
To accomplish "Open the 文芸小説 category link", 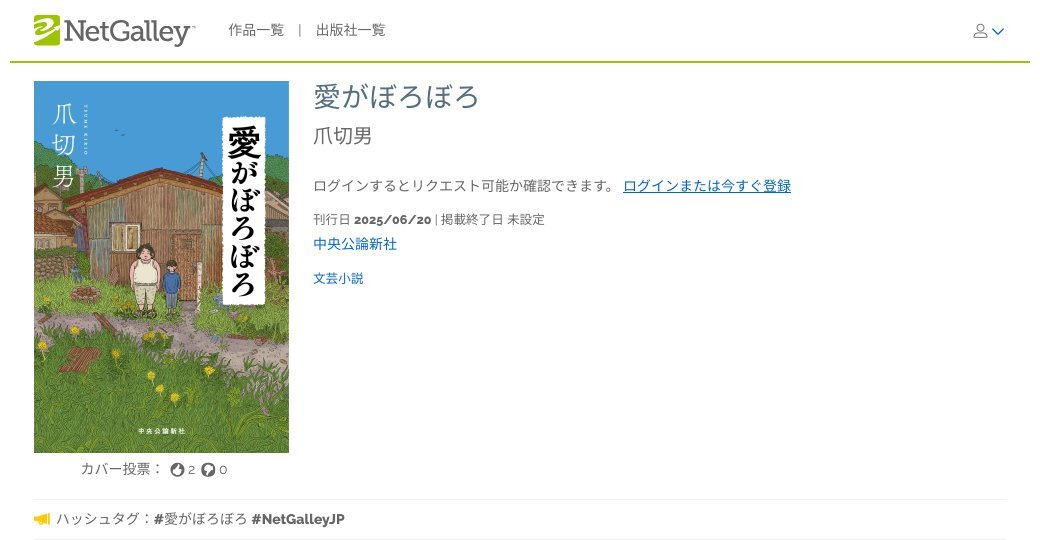I will [x=338, y=279].
